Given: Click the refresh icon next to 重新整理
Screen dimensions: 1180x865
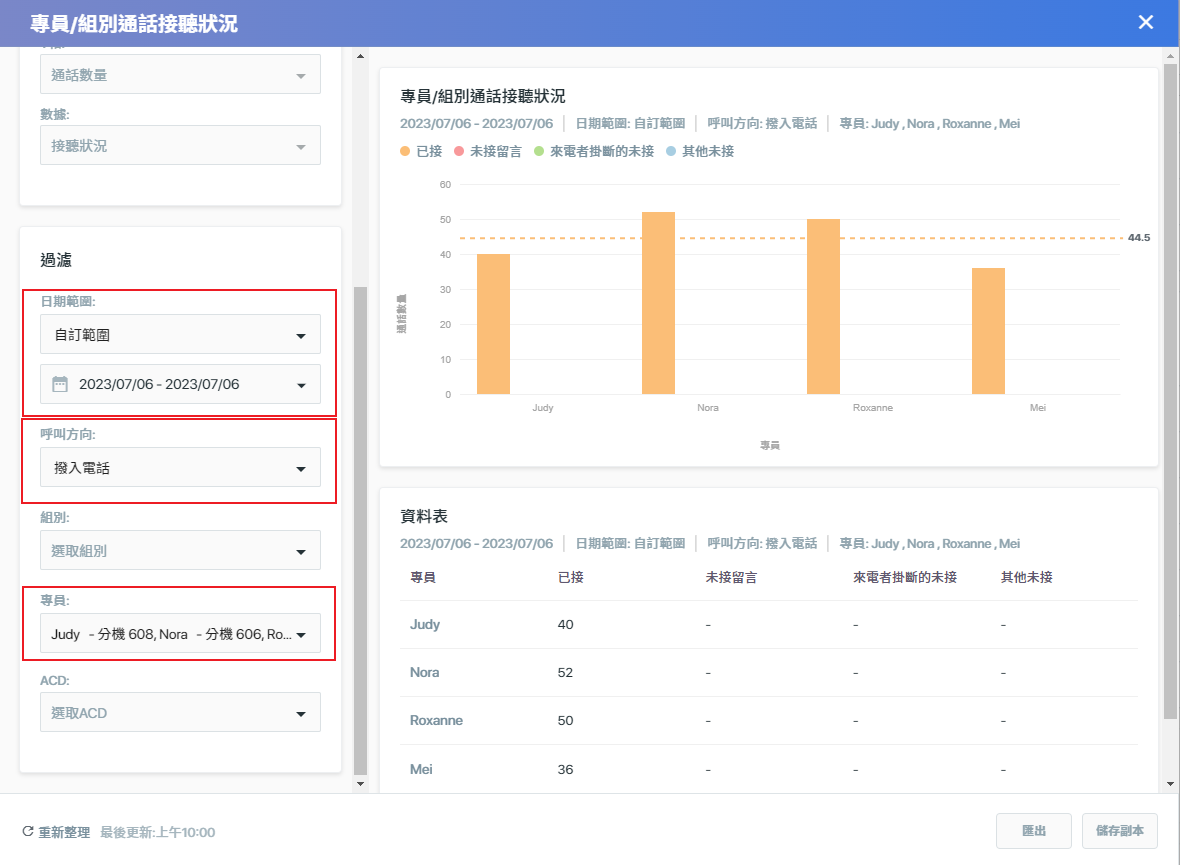Looking at the screenshot, I should tap(28, 831).
